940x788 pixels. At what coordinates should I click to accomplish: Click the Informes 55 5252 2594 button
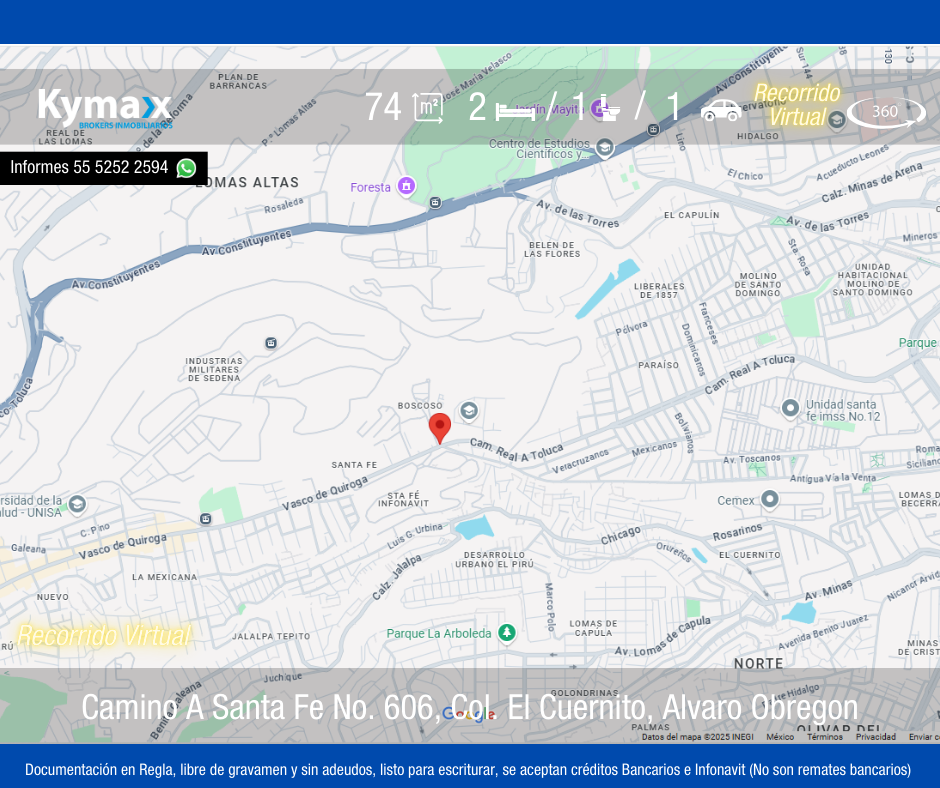pyautogui.click(x=104, y=168)
